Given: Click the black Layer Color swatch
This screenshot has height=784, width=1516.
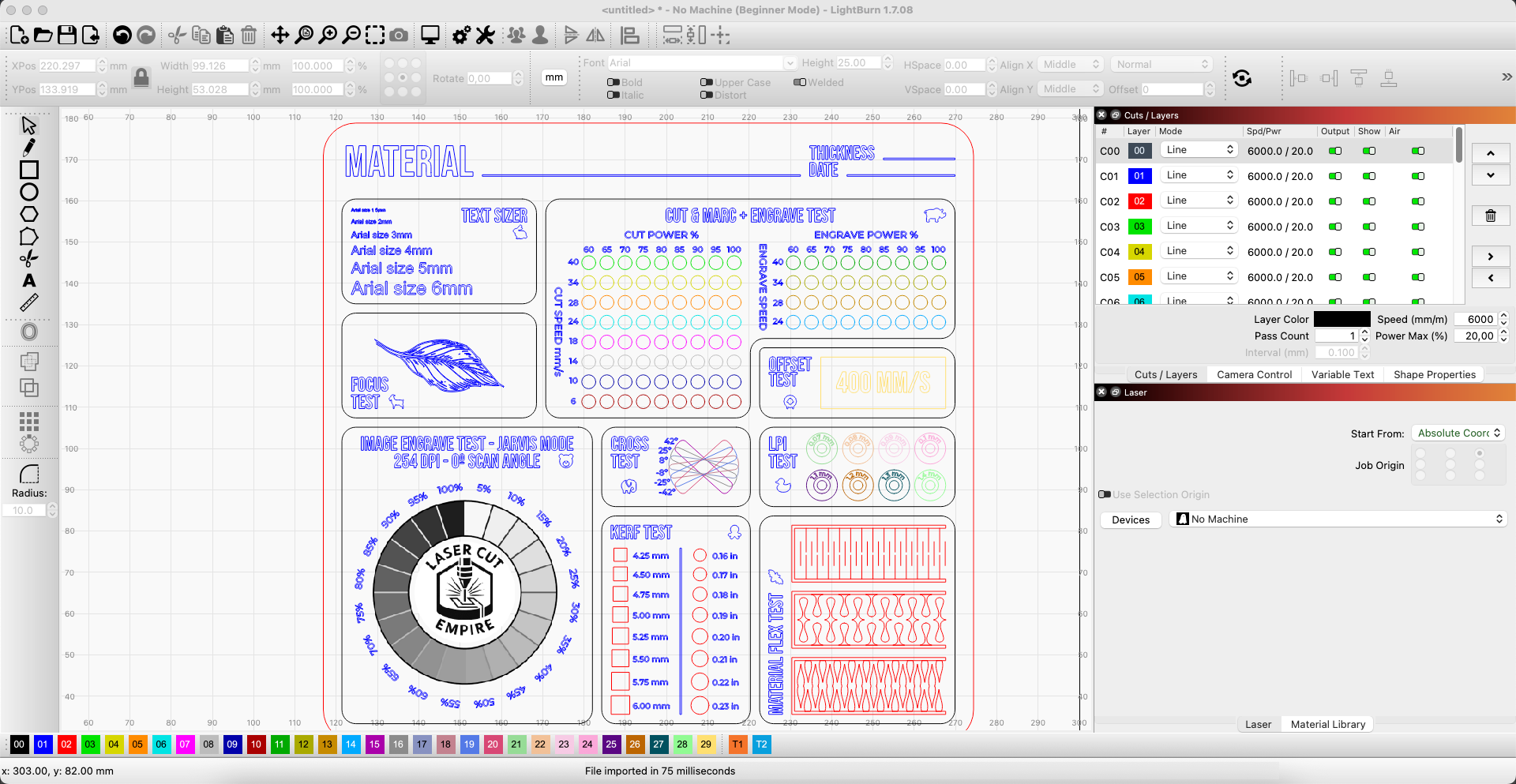Looking at the screenshot, I should (1342, 319).
